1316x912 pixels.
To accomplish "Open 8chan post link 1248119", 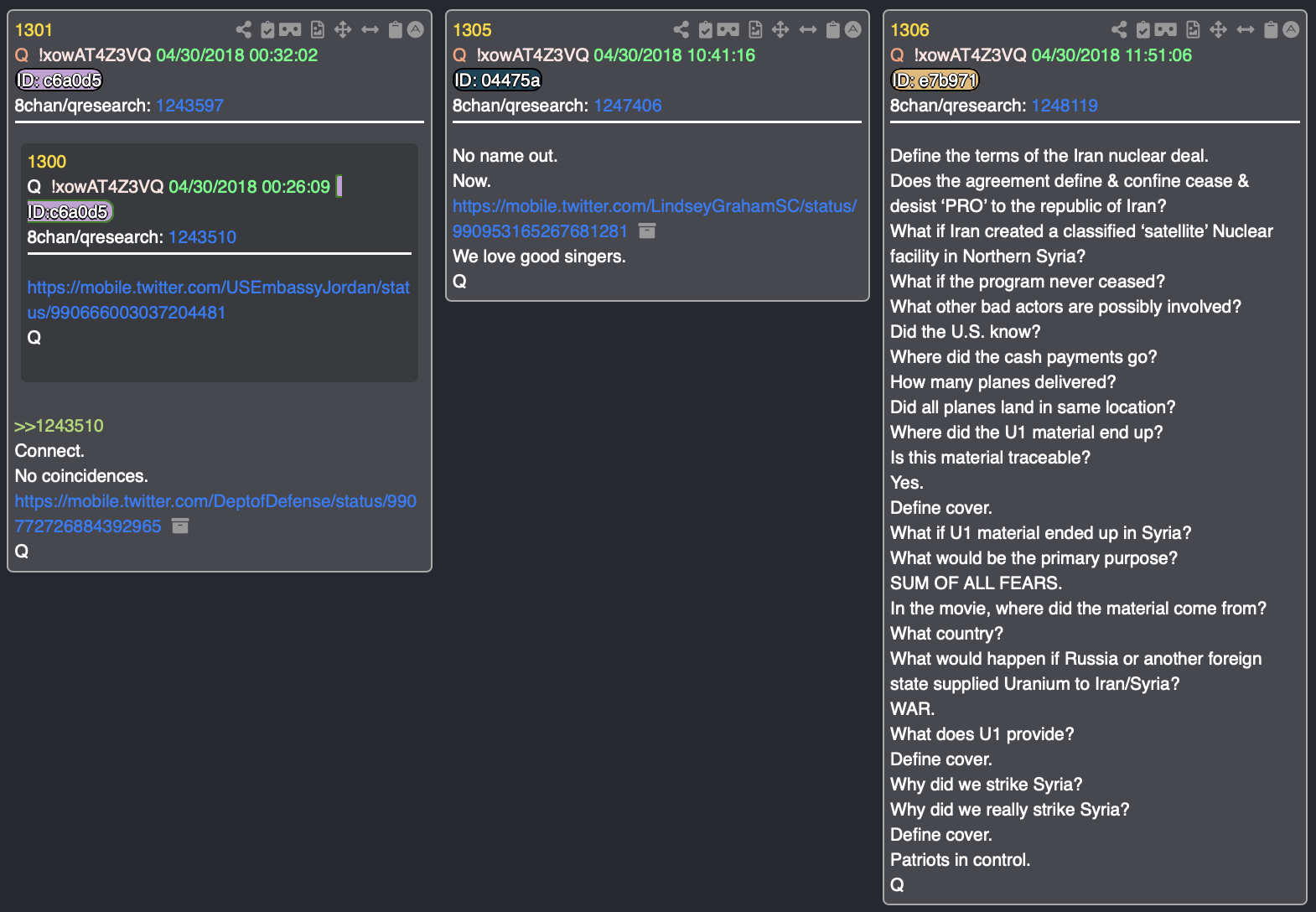I will (x=1065, y=106).
